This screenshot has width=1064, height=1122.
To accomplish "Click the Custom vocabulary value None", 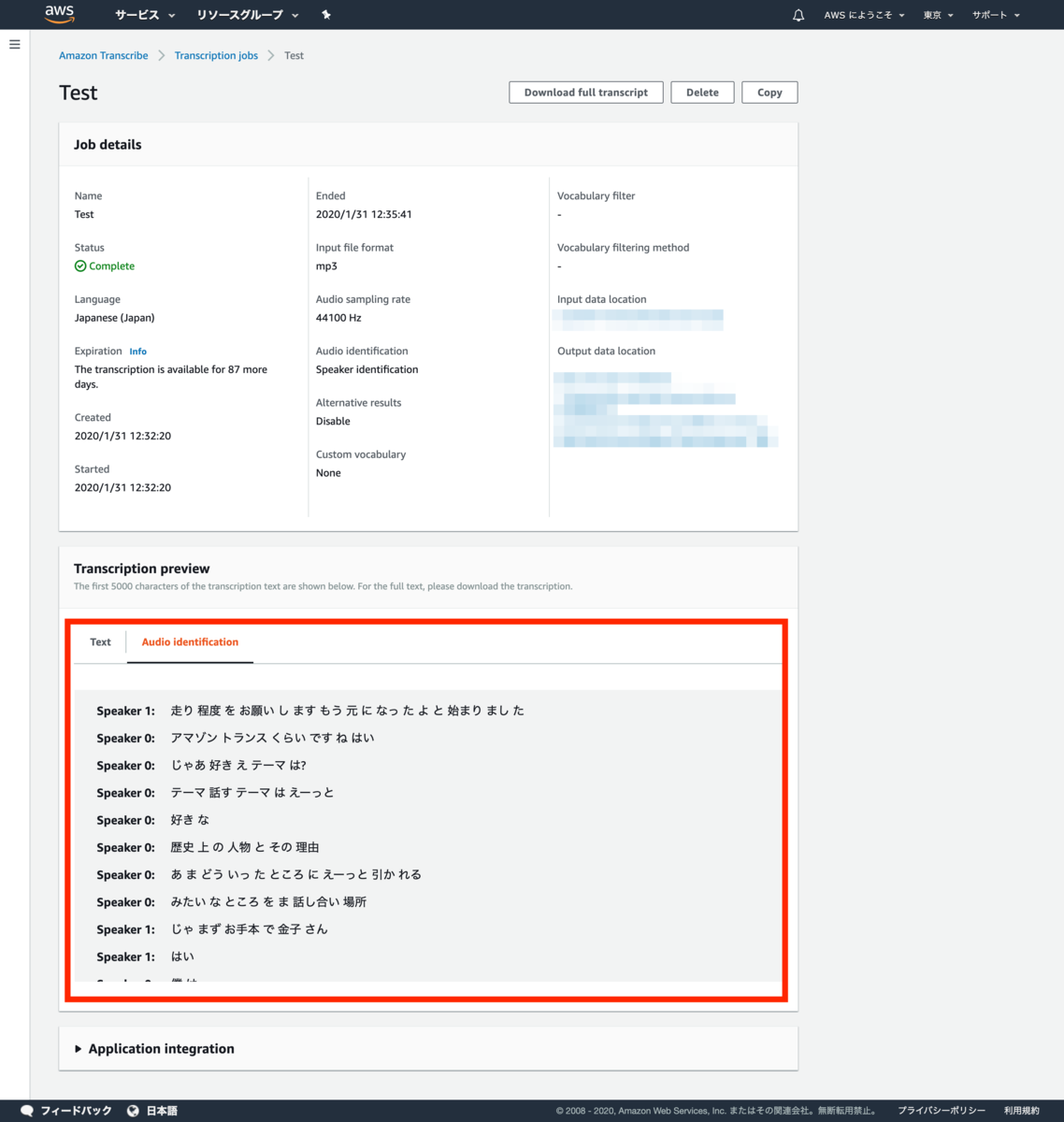I will coord(328,473).
